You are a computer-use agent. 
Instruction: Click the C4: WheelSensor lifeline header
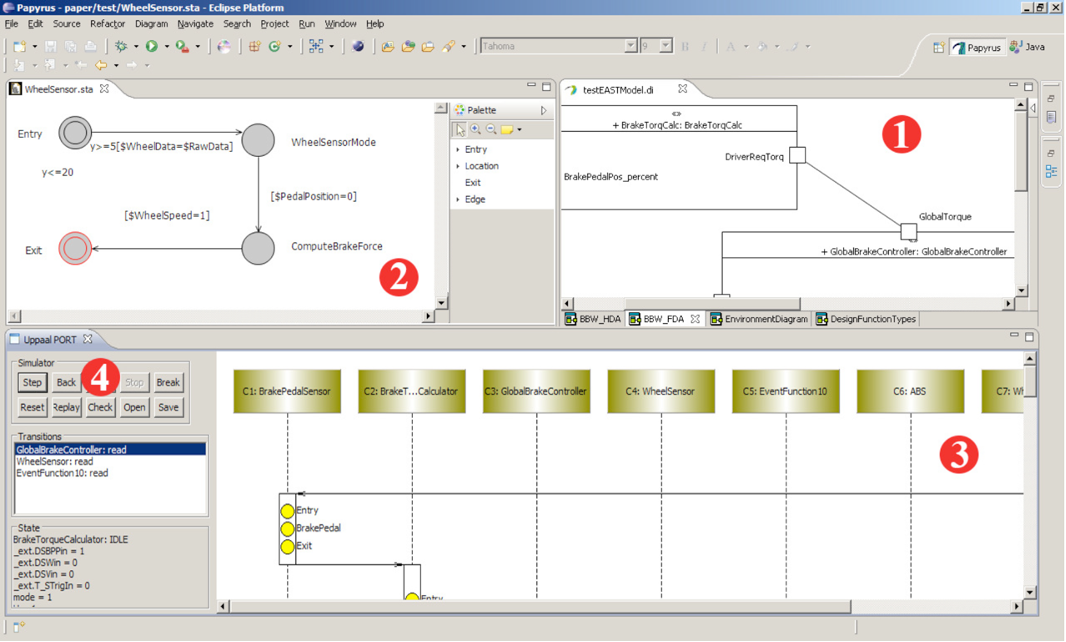point(661,391)
